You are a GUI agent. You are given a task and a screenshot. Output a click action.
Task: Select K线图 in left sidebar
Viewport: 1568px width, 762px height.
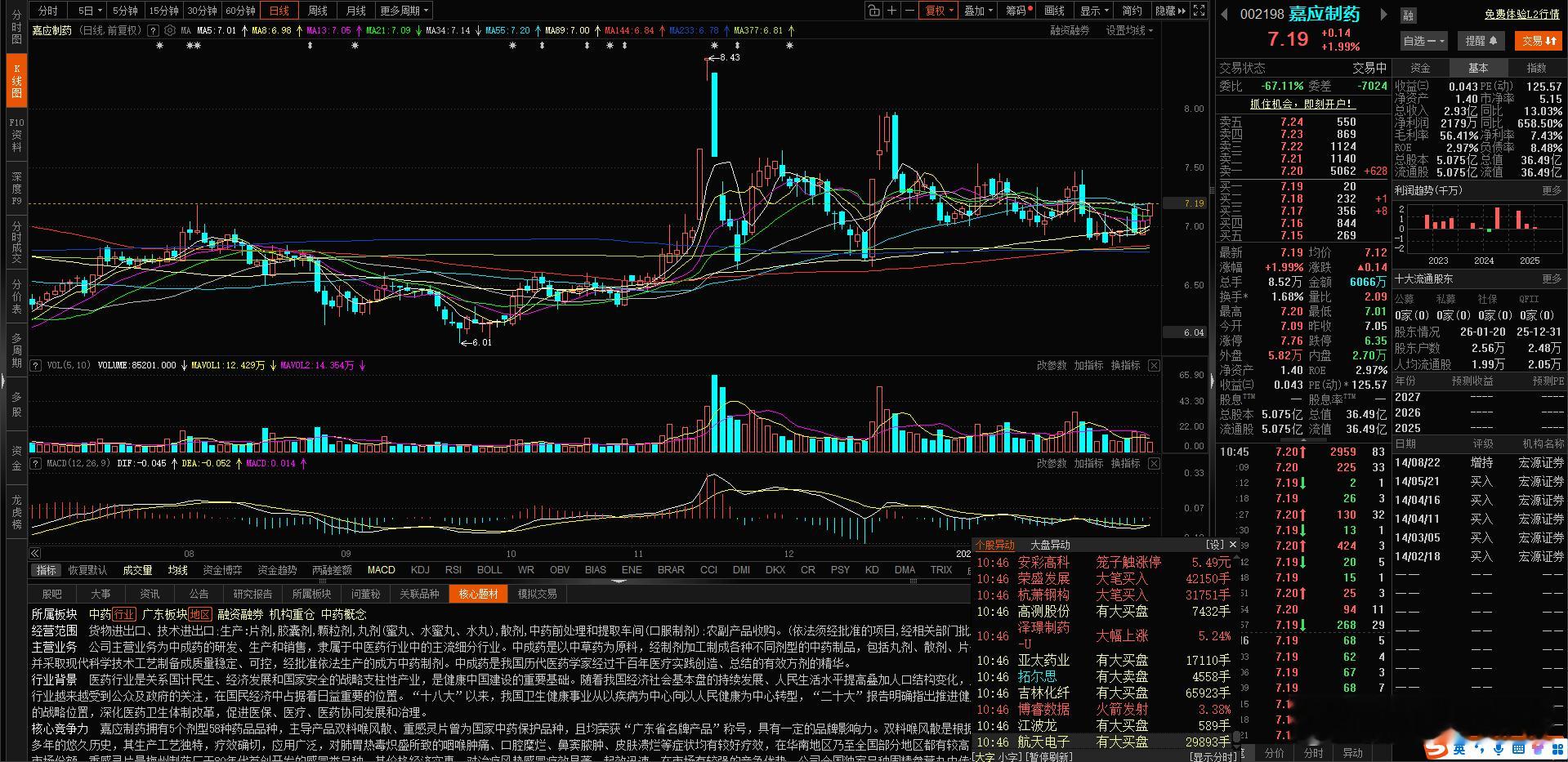(x=16, y=81)
